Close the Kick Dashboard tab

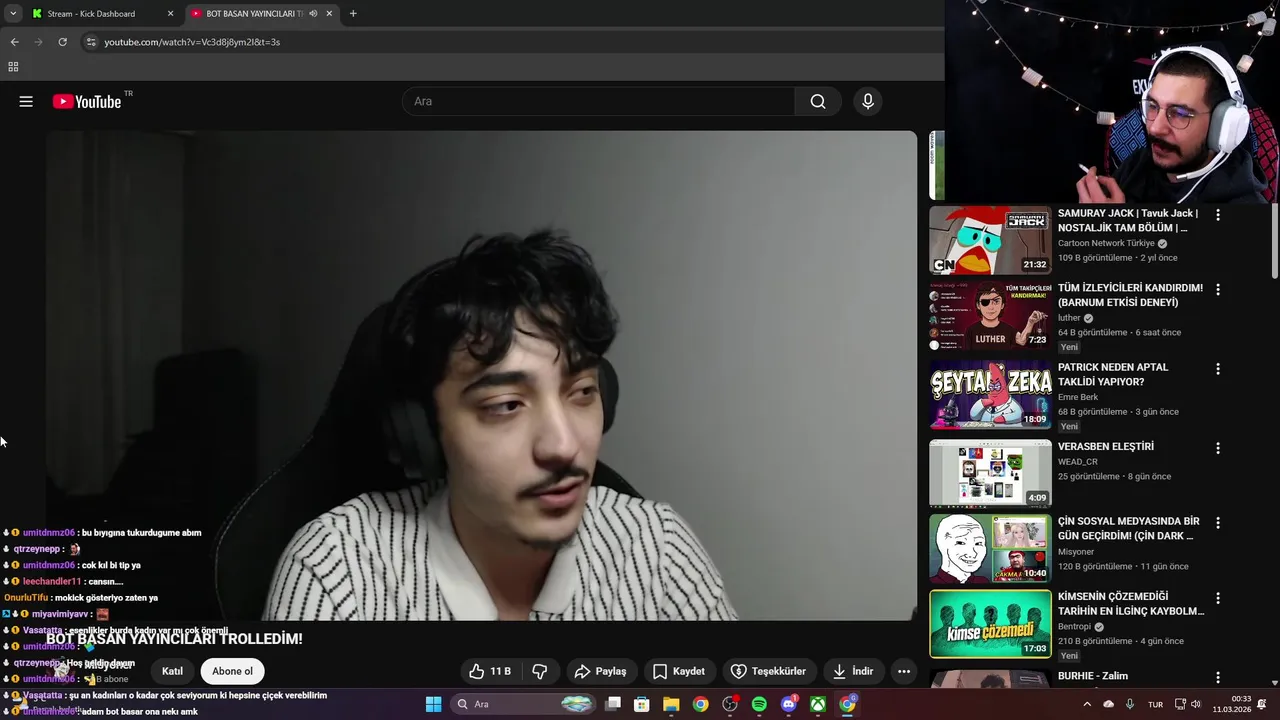pyautogui.click(x=170, y=14)
